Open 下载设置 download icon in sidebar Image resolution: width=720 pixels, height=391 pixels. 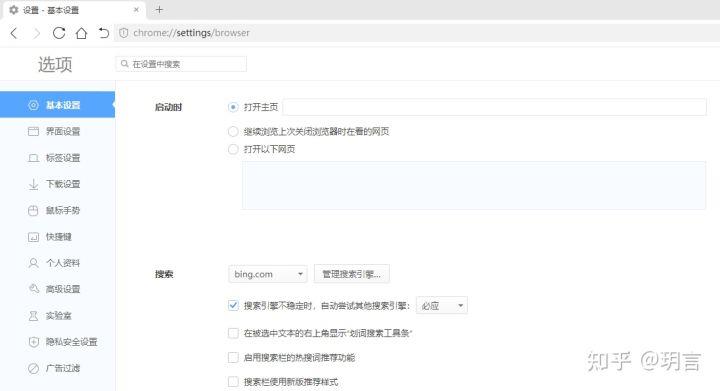(x=34, y=184)
